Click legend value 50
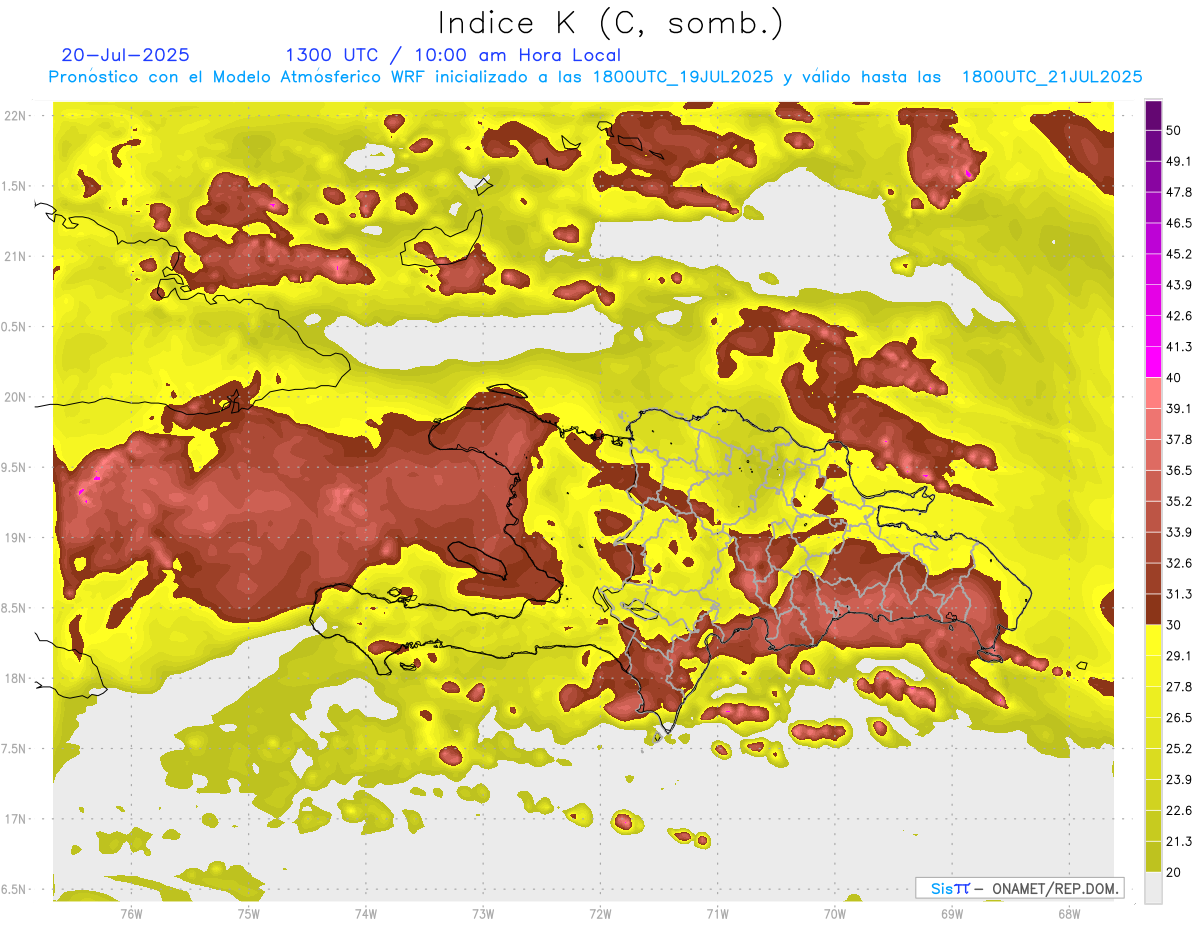Viewport: 1200px width, 927px height. [1174, 130]
